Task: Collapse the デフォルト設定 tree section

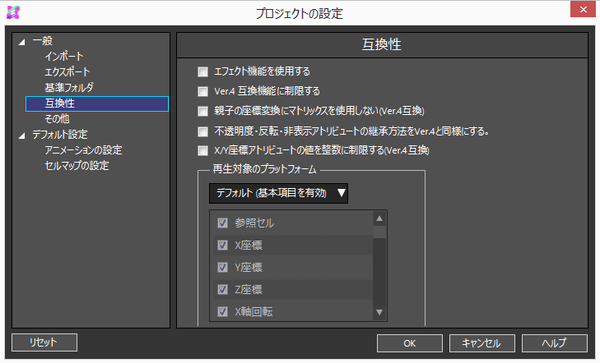Action: 22,135
